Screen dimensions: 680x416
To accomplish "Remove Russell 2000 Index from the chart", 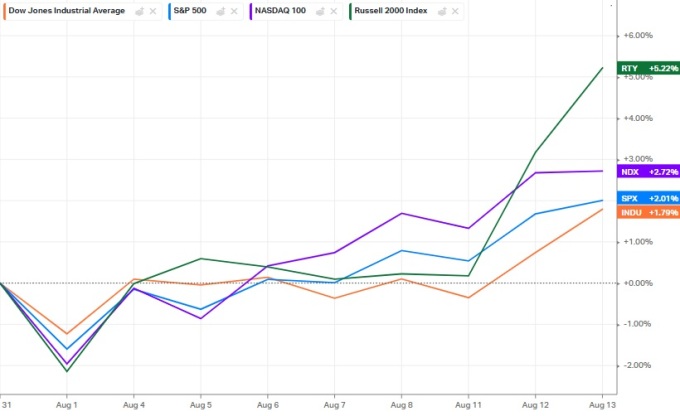I will 455,11.
